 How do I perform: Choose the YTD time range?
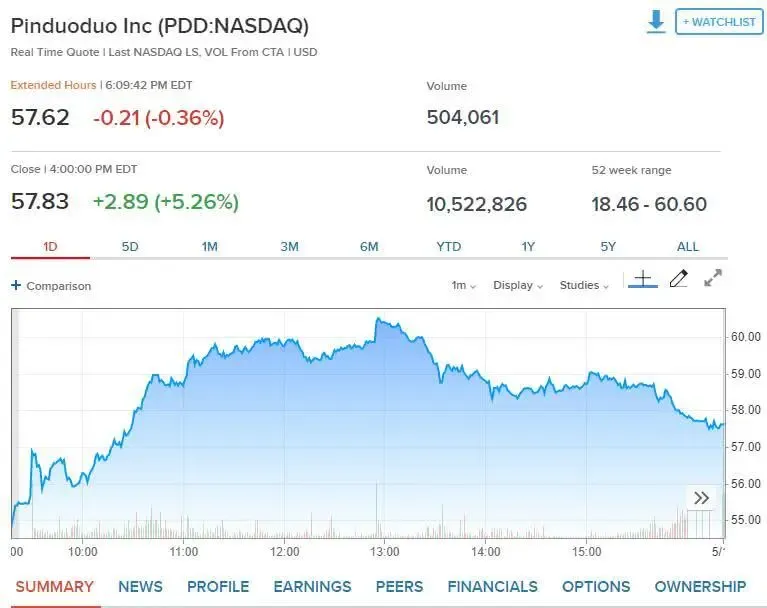(449, 247)
